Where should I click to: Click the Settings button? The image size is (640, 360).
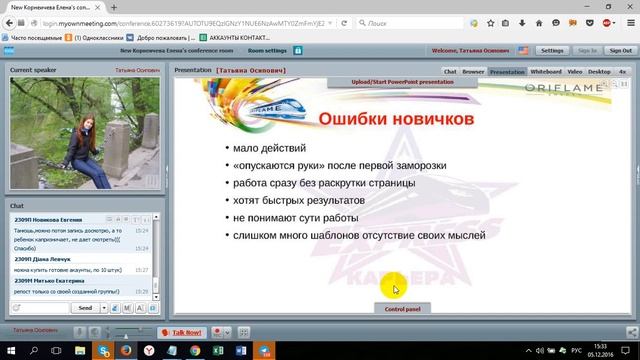coord(552,51)
